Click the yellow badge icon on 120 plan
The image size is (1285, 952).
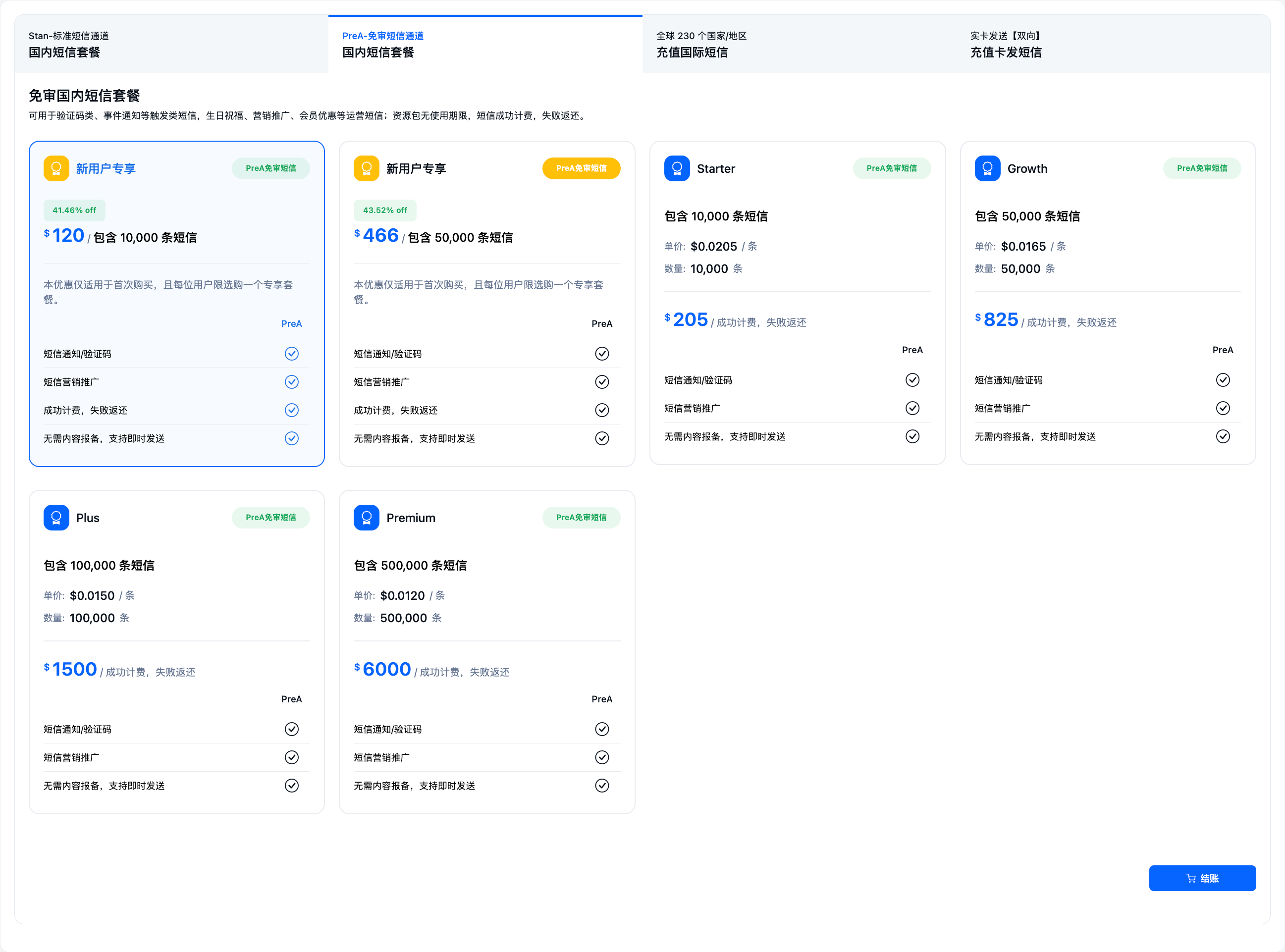click(x=56, y=168)
